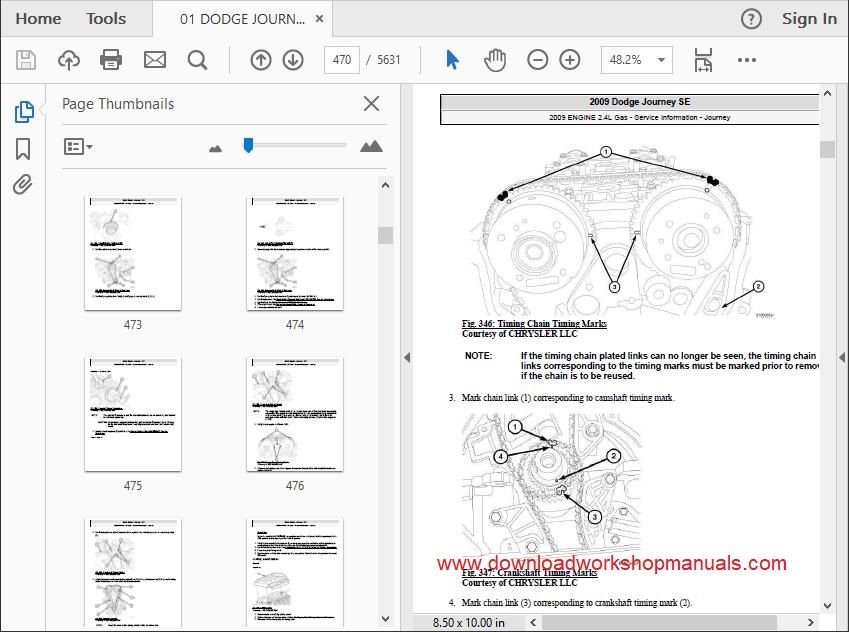Screen dimensions: 849x632
Task: Switch to the Home tab
Action: (38, 18)
